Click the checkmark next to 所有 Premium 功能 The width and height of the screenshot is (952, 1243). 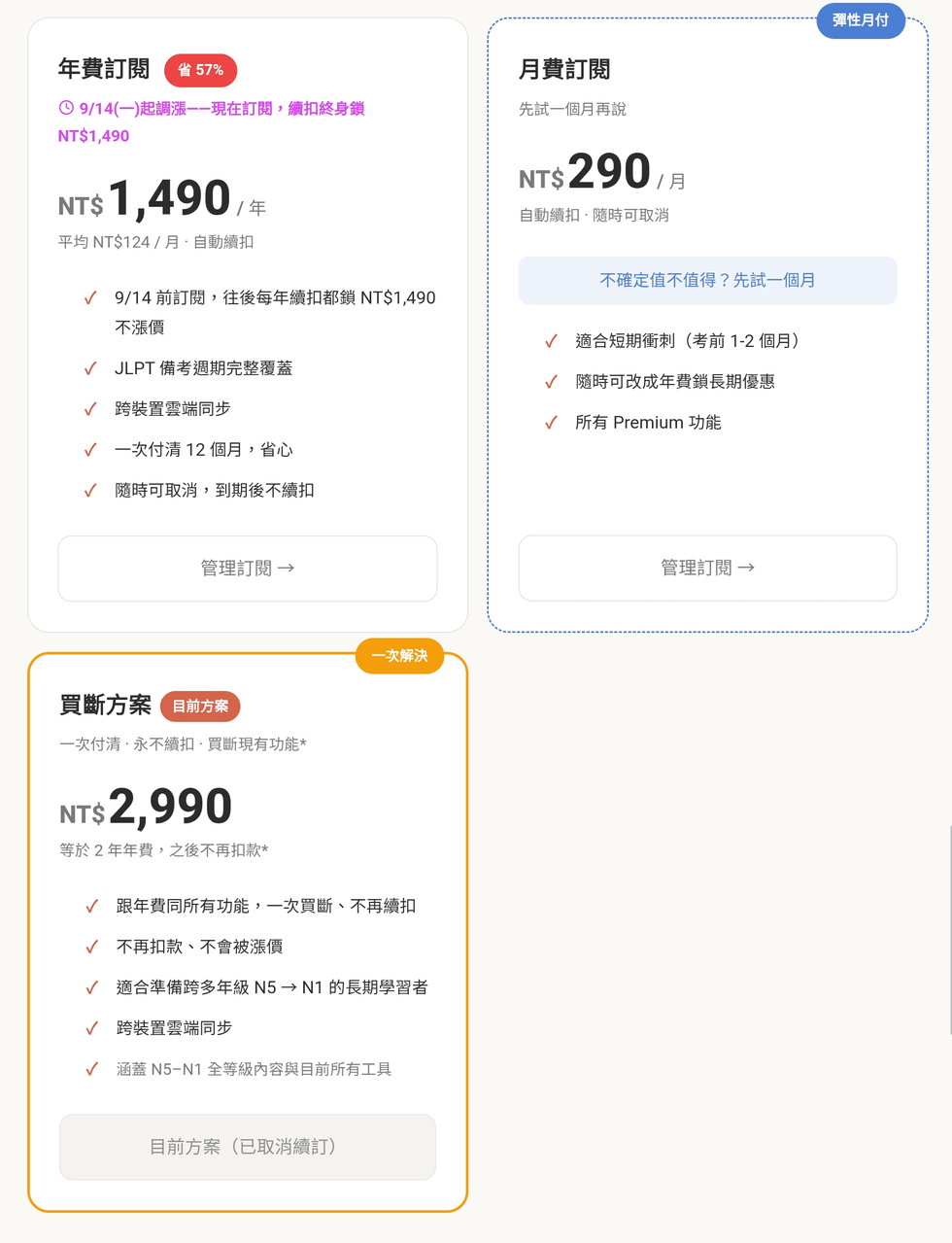point(551,423)
